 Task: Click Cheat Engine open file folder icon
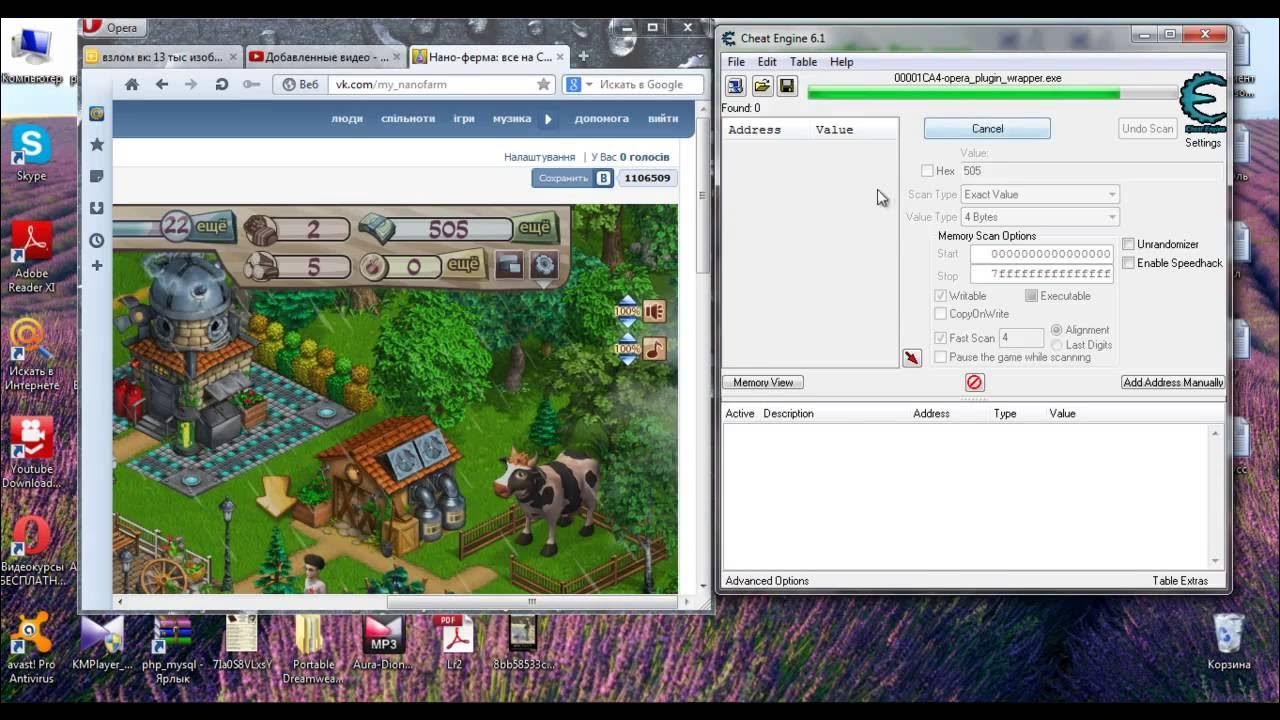pyautogui.click(x=762, y=86)
